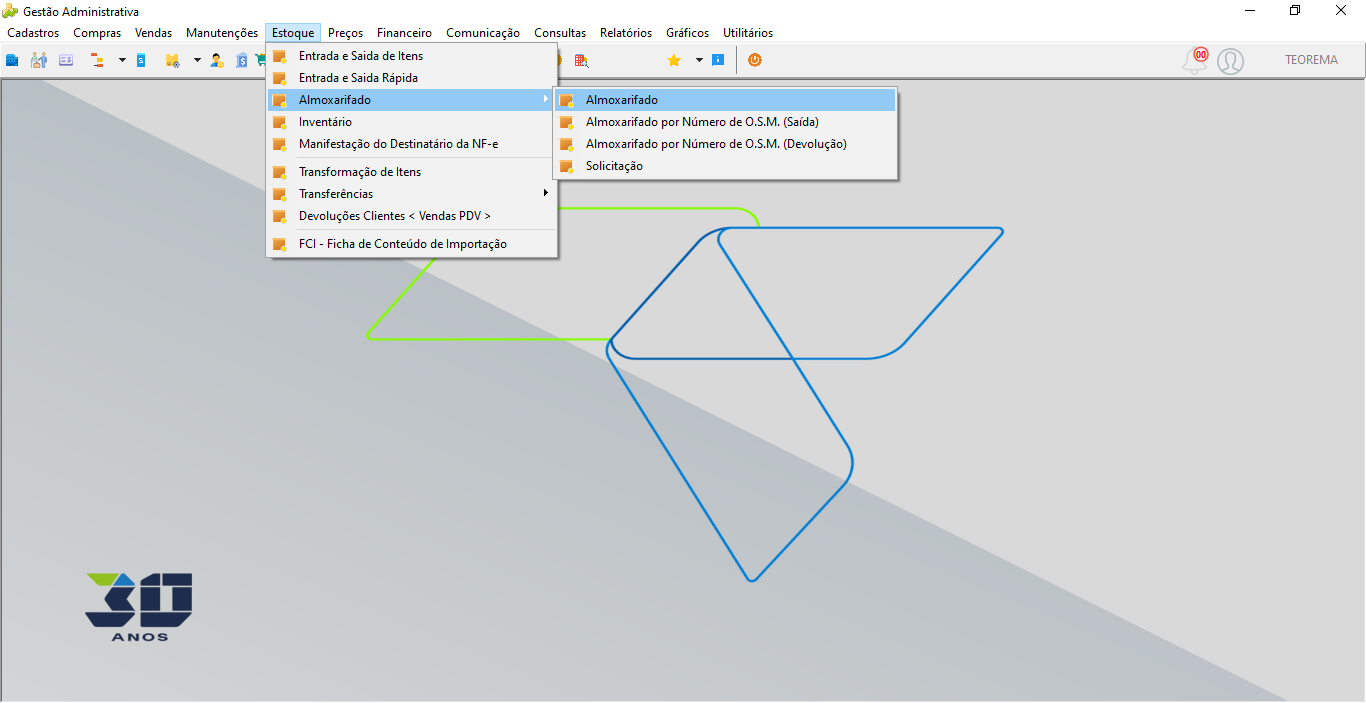Close the open Estoque menu
The image size is (1366, 703).
tap(293, 33)
